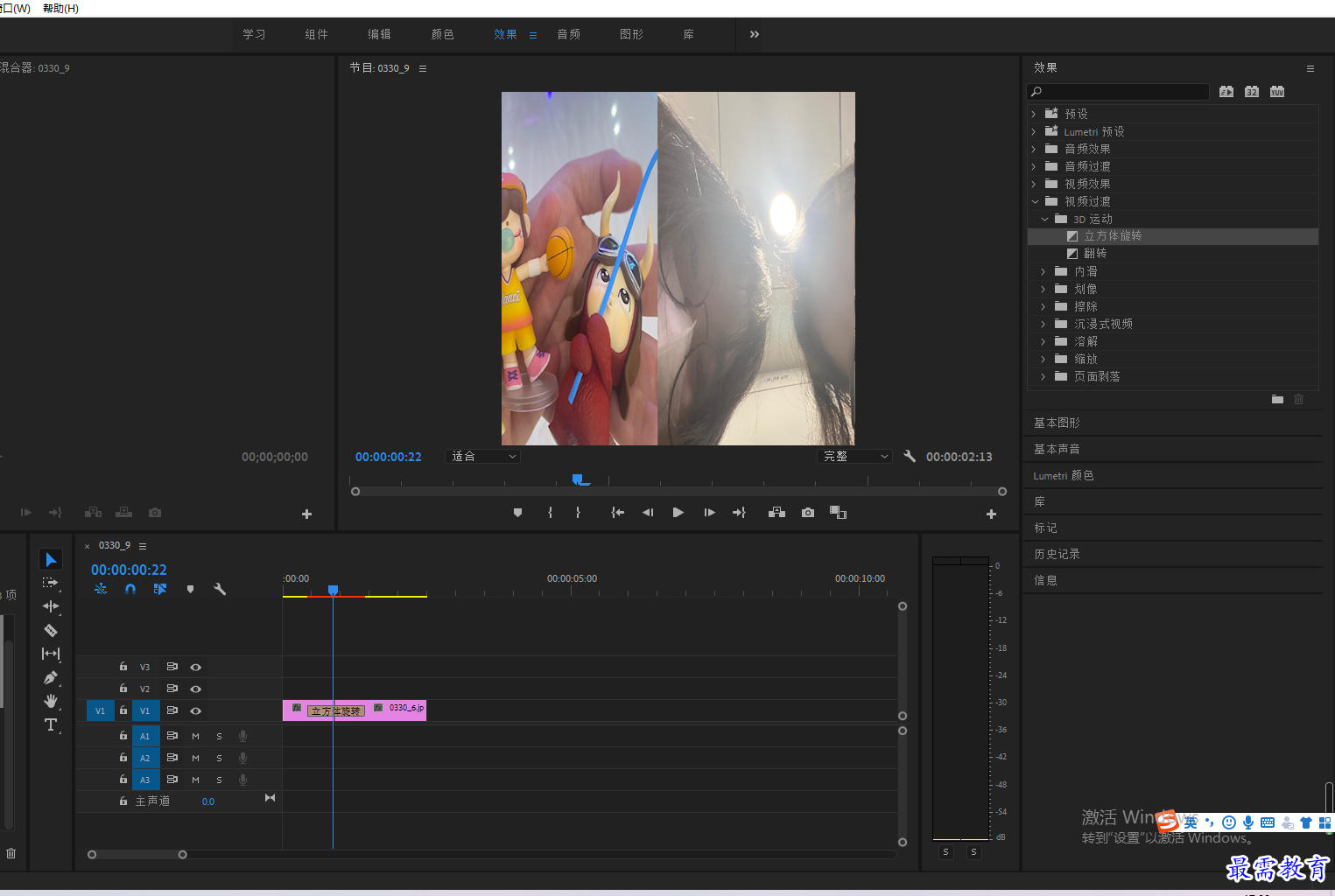This screenshot has height=896, width=1335.
Task: Go to Out point in program monitor
Action: pos(739,513)
